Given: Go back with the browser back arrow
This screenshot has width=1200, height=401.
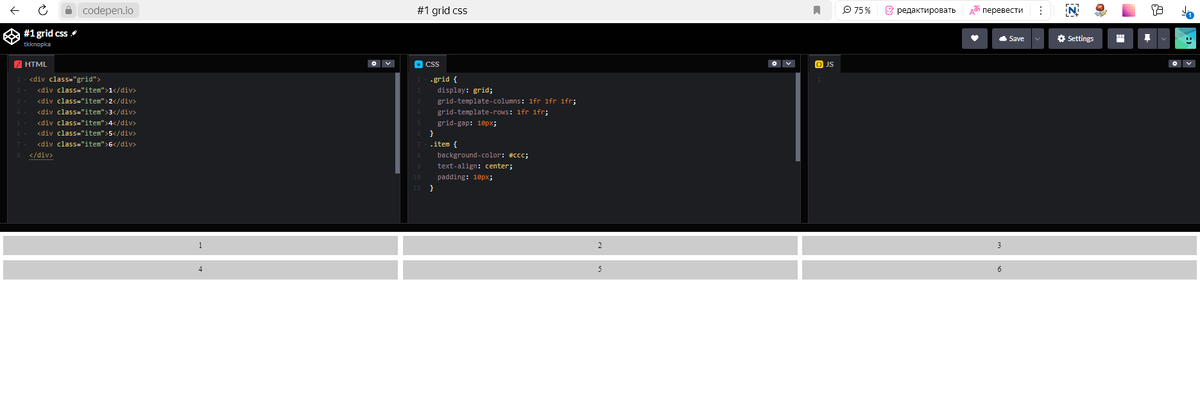Looking at the screenshot, I should [x=14, y=10].
